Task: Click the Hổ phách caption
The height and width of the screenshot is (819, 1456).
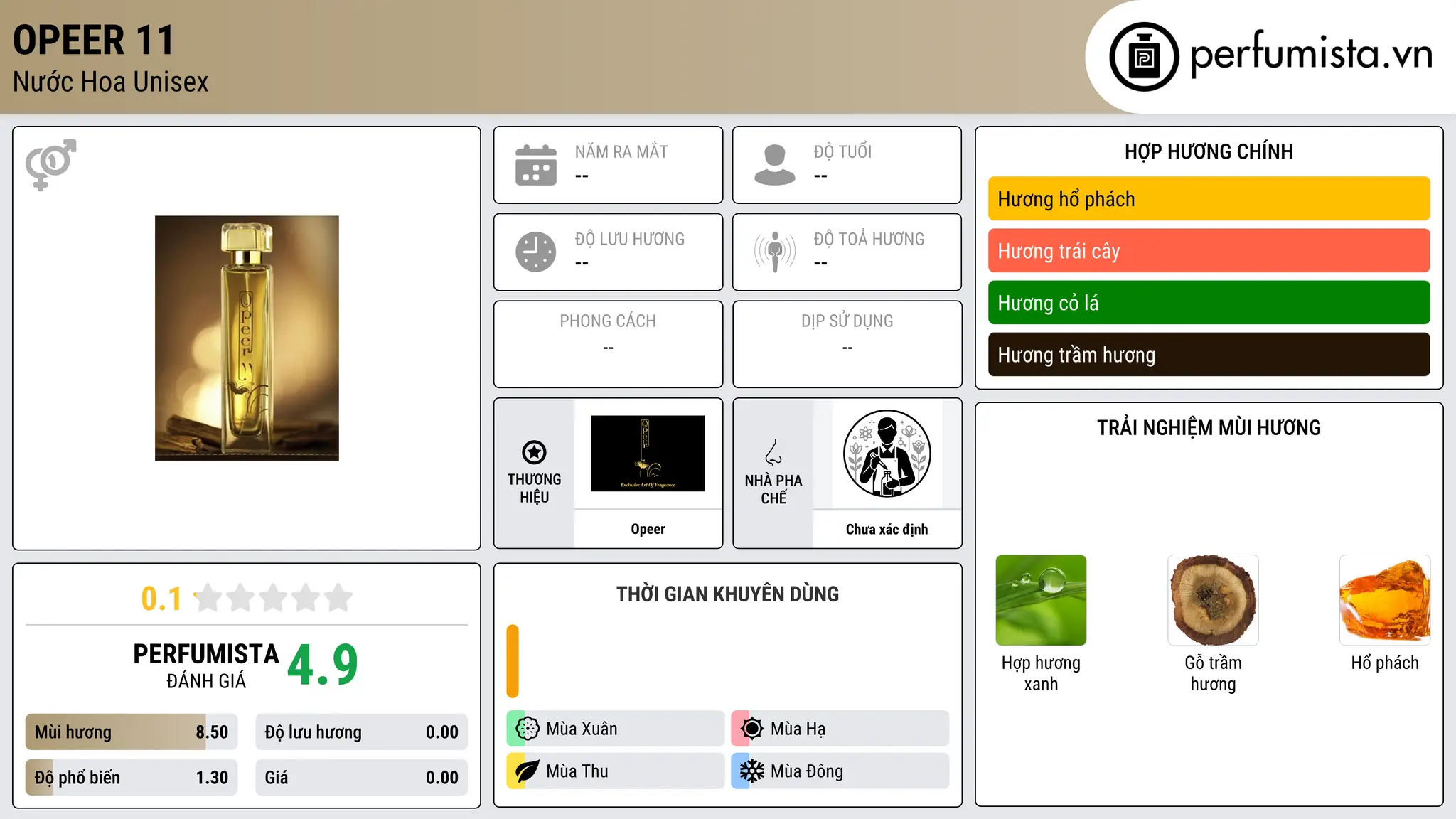Action: click(x=1385, y=663)
